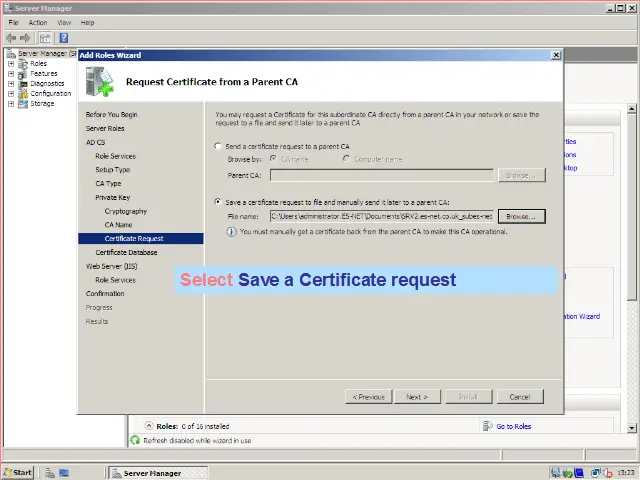
Task: Open the View menu
Action: [x=64, y=22]
